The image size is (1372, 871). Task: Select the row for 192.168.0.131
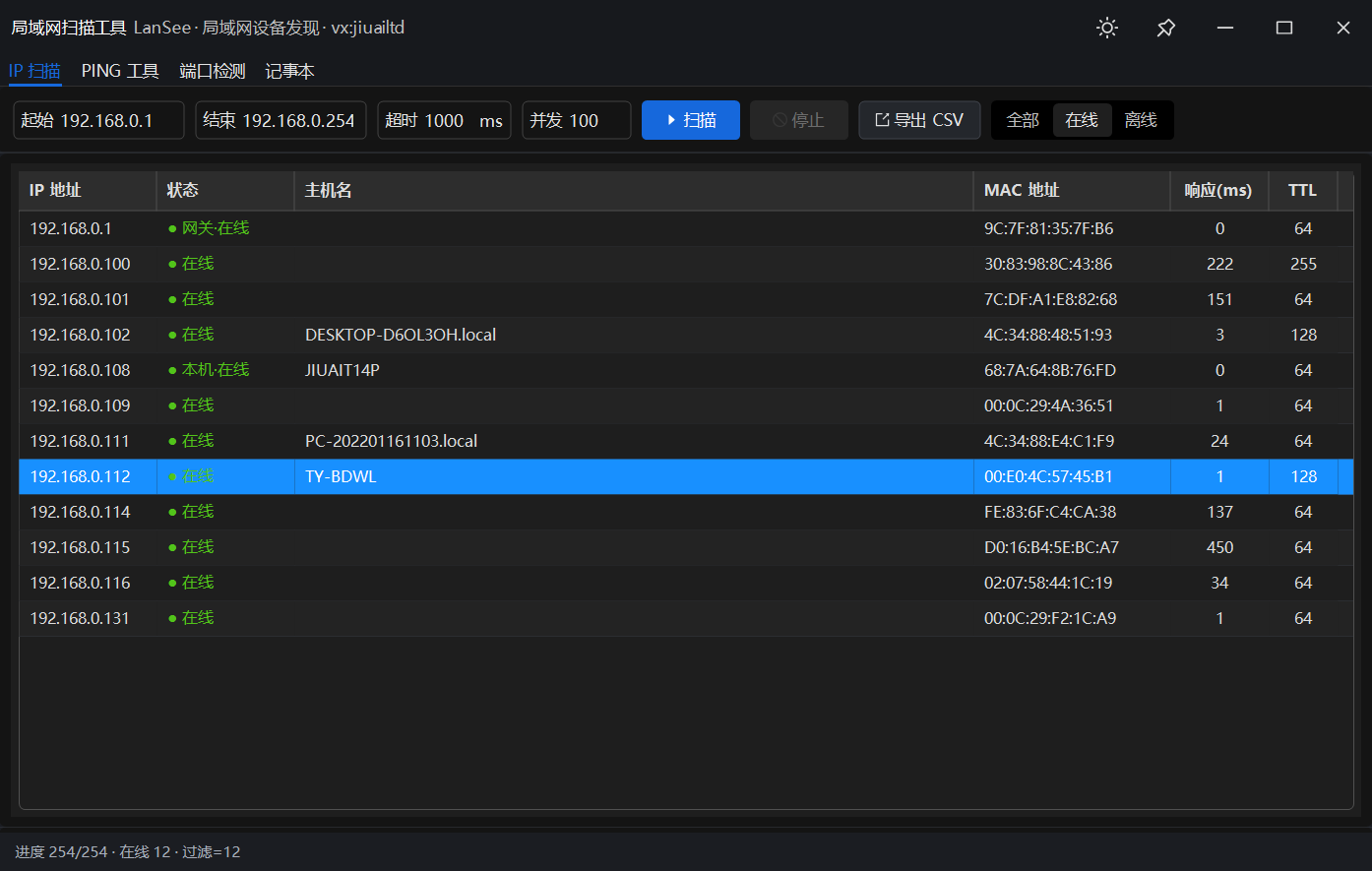click(x=686, y=618)
